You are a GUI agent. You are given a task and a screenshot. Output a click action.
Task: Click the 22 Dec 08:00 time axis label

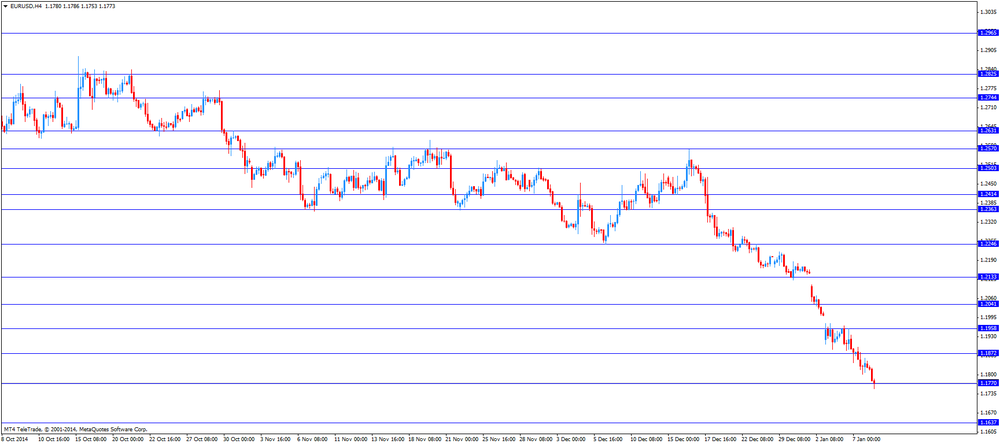pos(758,440)
